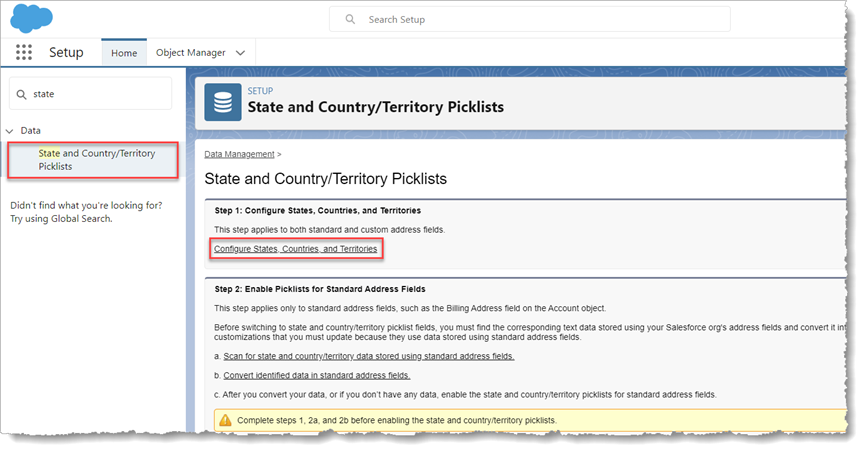Focus the Search Setup field
865x452 pixels.
coord(530,19)
